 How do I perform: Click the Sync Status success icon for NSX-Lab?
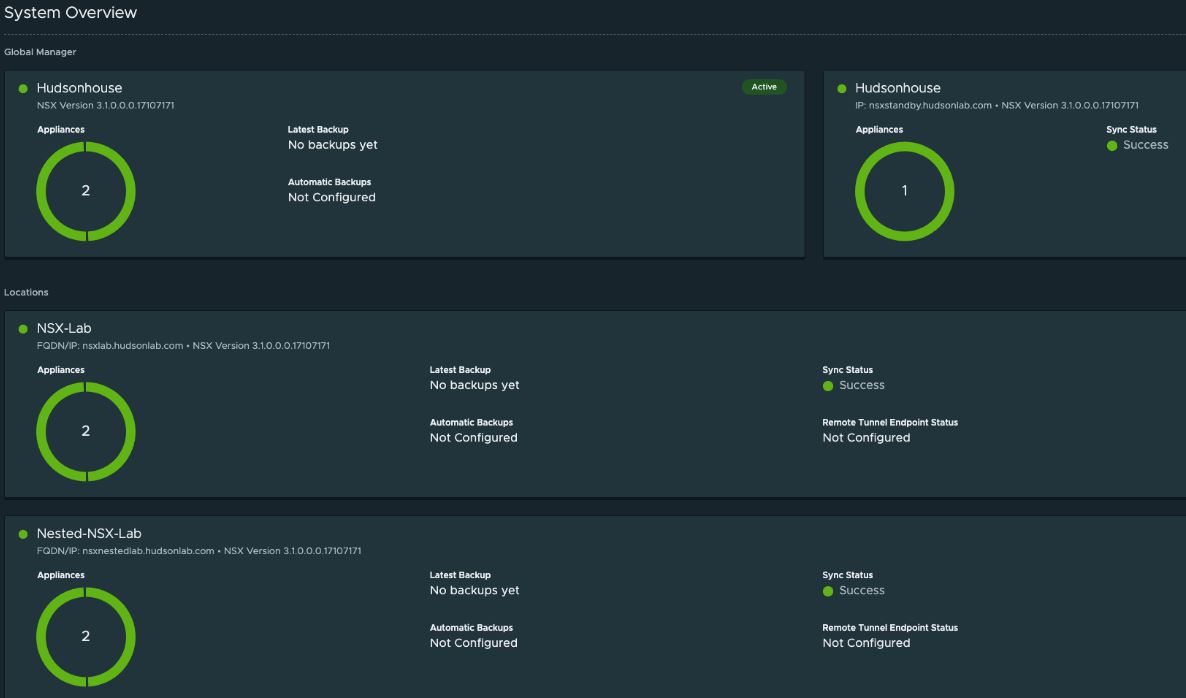tap(828, 386)
